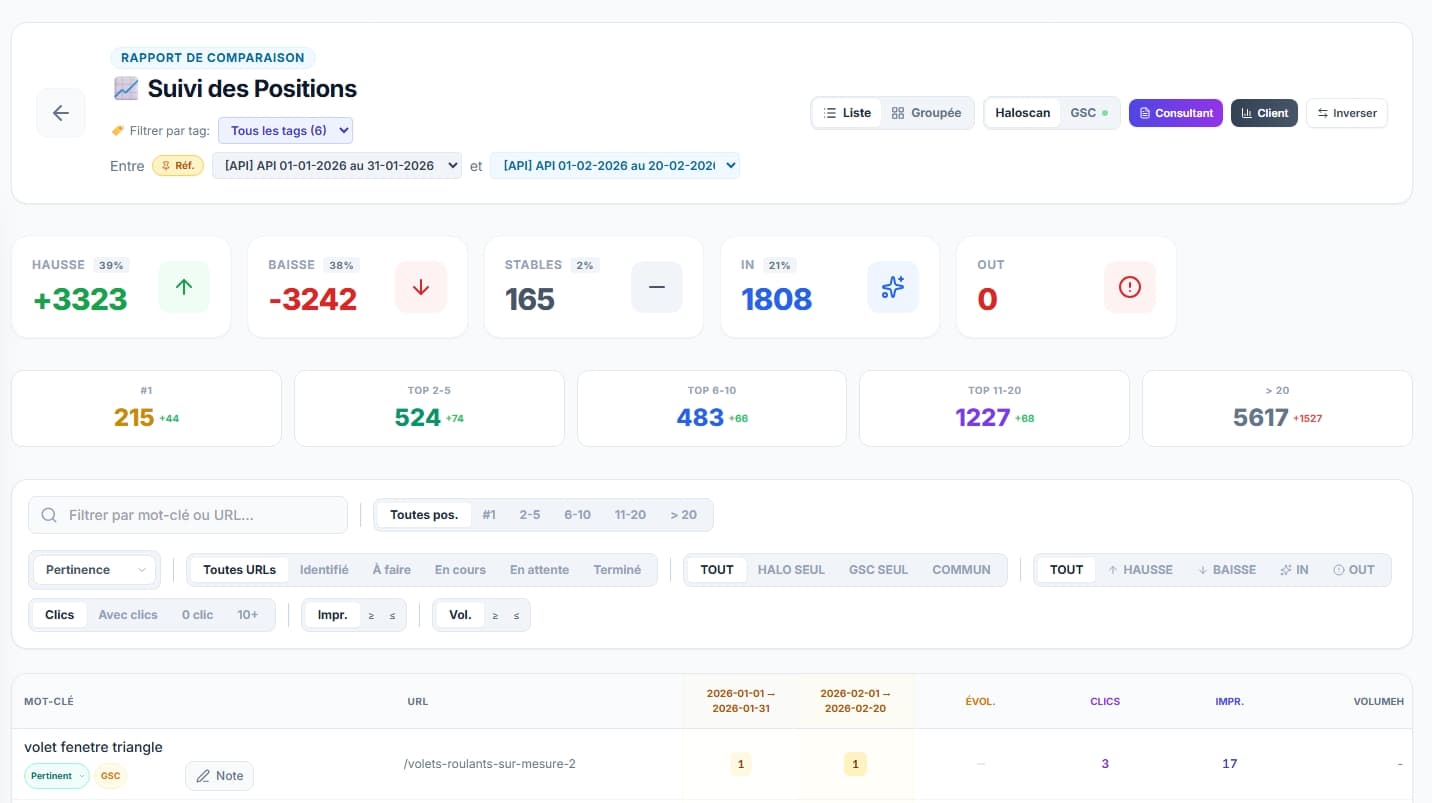Open the Pertinence sorting dropdown
The width and height of the screenshot is (1432, 803).
click(93, 569)
